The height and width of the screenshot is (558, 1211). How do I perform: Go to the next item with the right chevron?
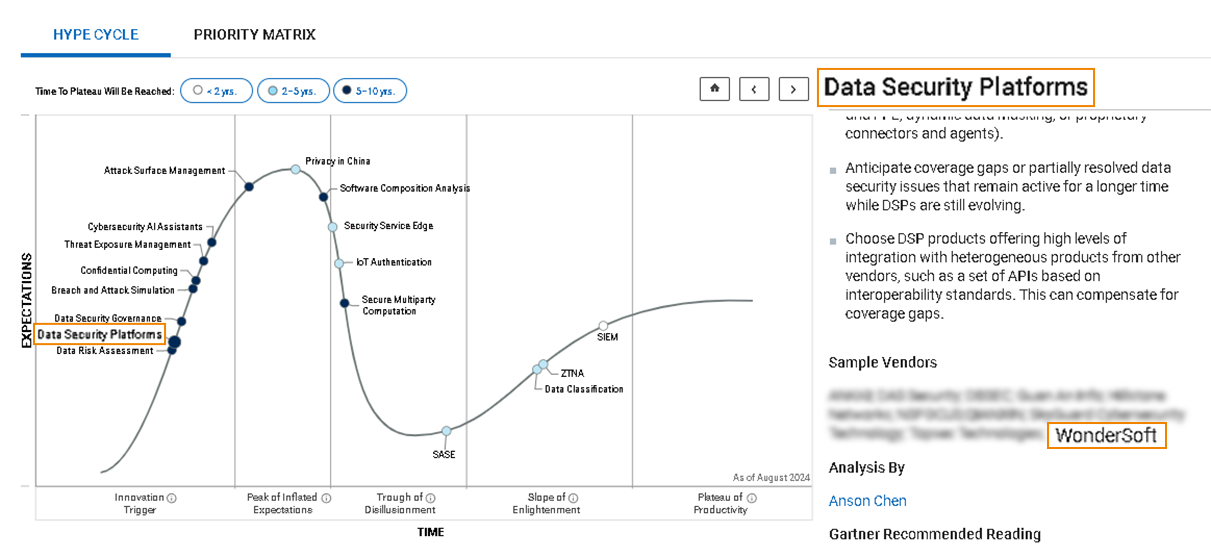[x=793, y=89]
